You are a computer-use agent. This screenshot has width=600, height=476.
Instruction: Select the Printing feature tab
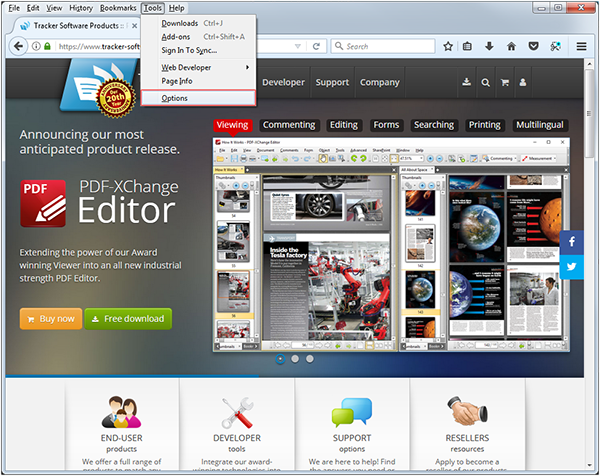(x=484, y=125)
